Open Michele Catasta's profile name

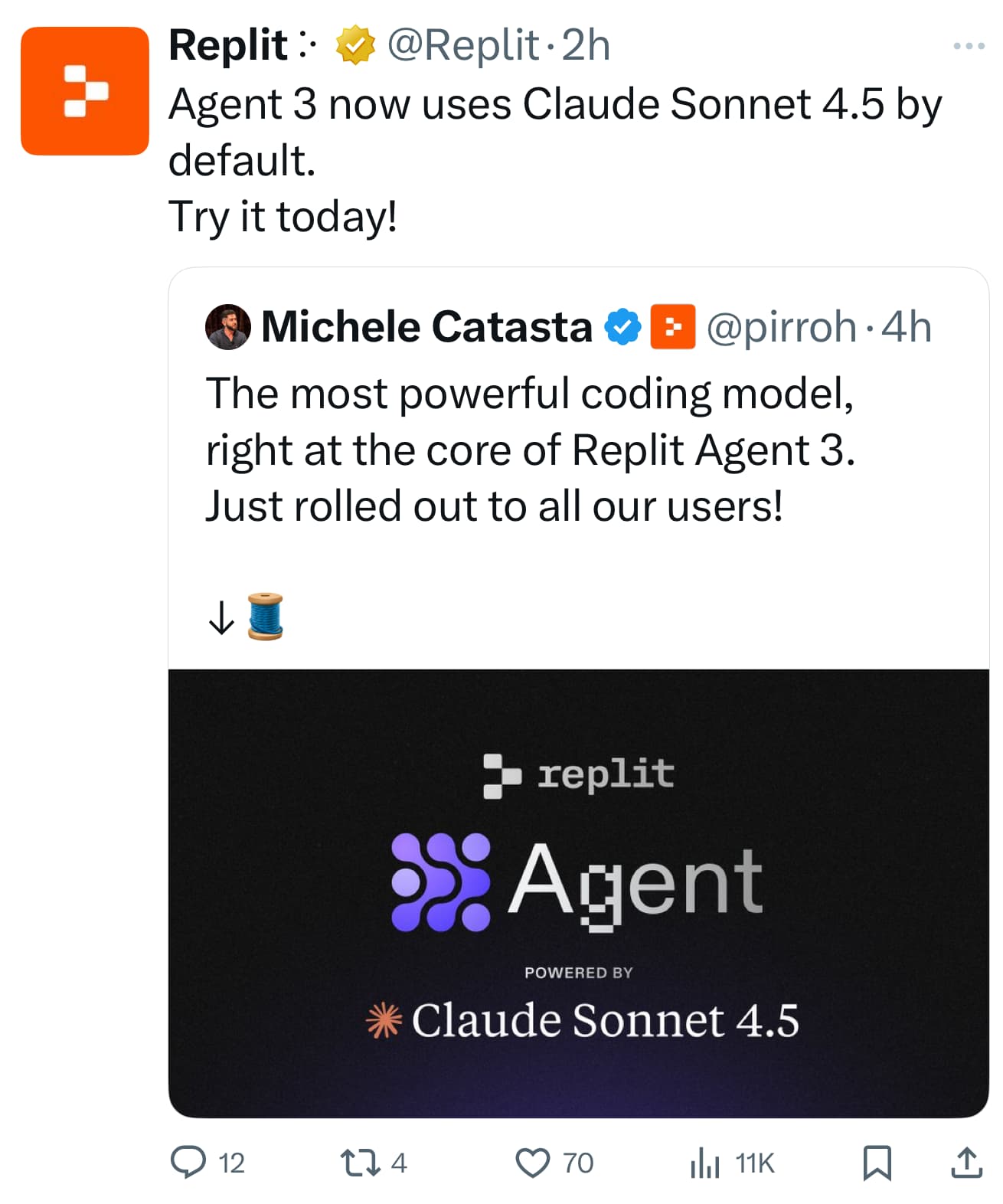tap(426, 327)
